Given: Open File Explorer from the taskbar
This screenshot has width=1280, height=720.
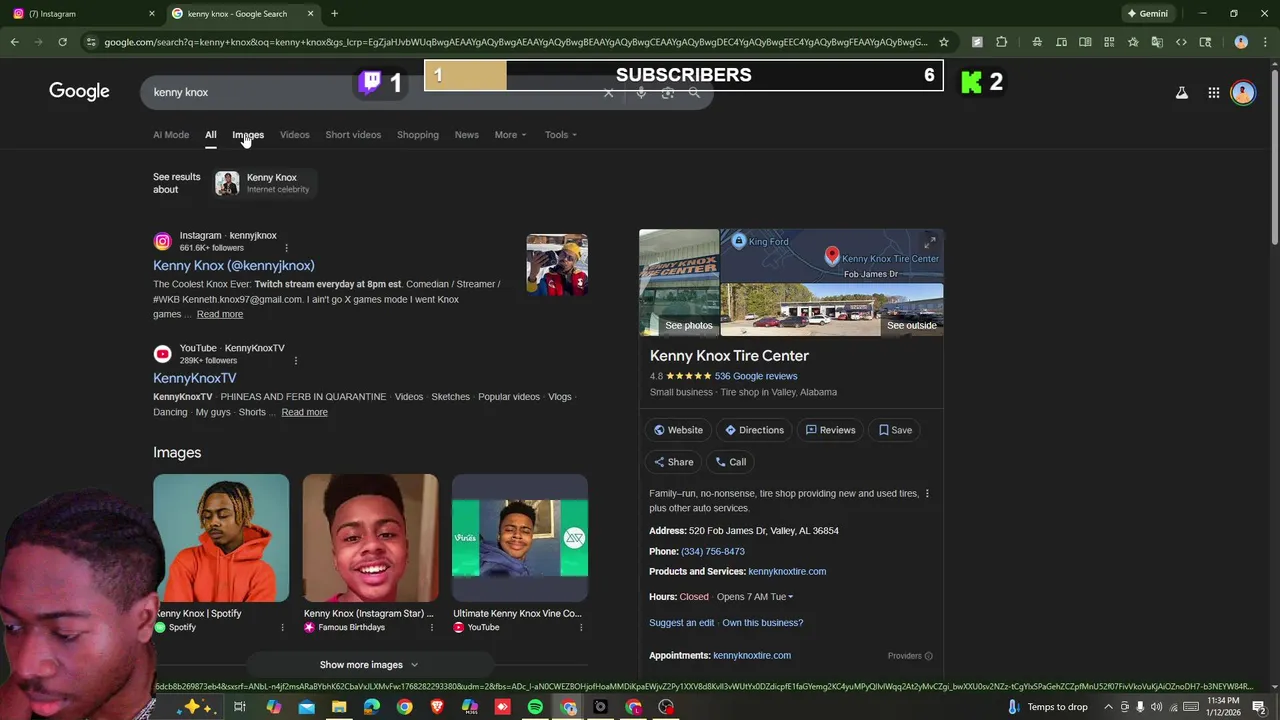Looking at the screenshot, I should (339, 707).
